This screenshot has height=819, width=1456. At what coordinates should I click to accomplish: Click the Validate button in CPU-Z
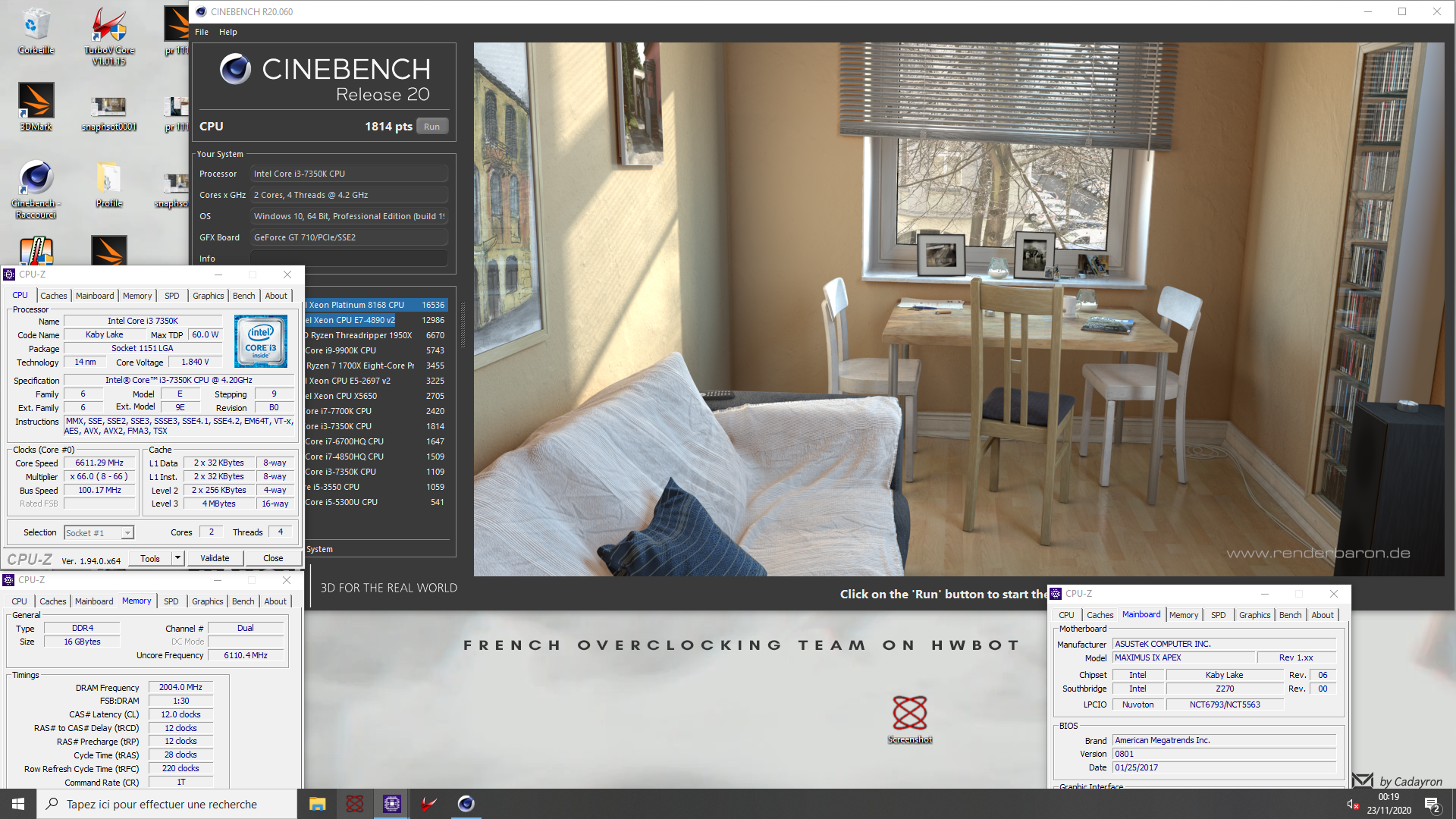(215, 558)
